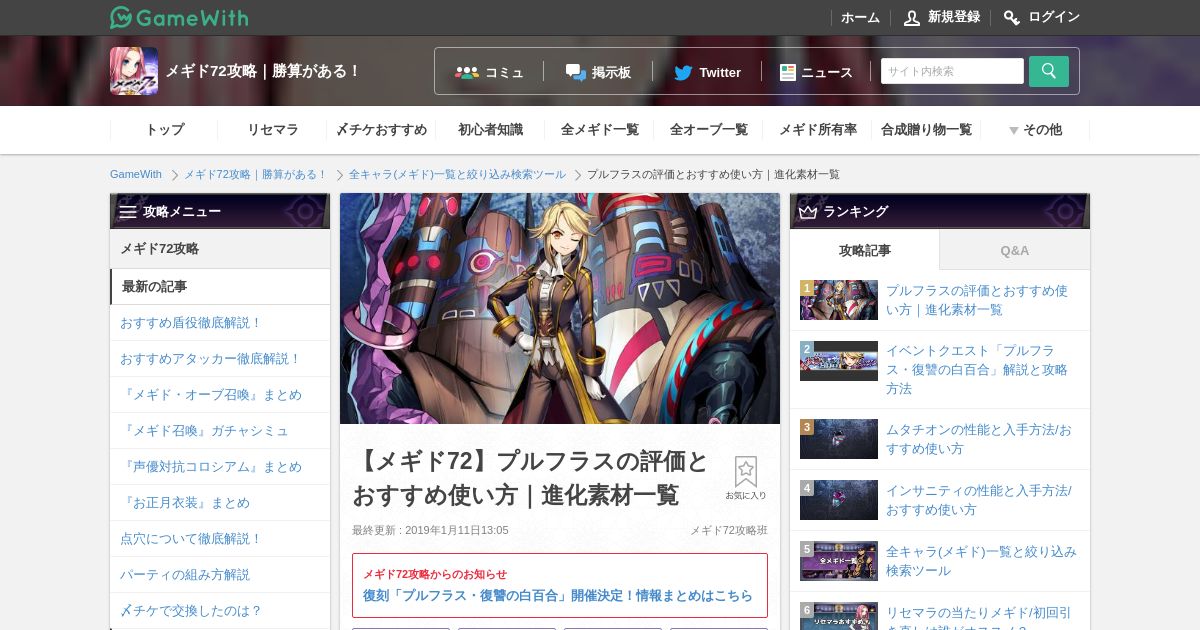
Task: Select メギド72攻略 in the sidebar menu
Action: (220, 249)
